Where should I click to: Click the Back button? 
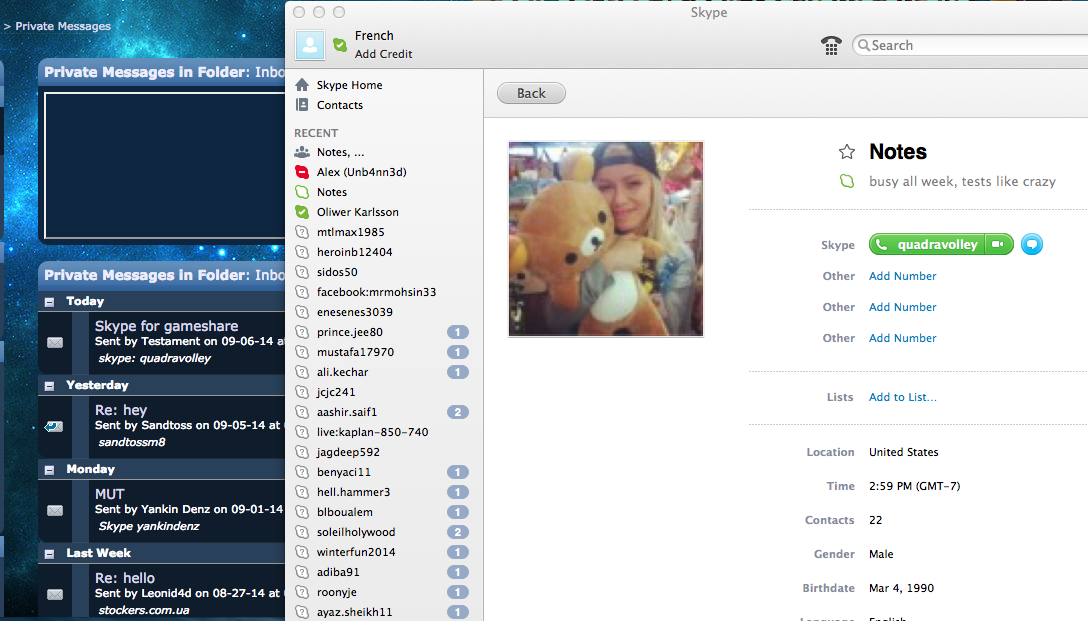click(x=532, y=93)
